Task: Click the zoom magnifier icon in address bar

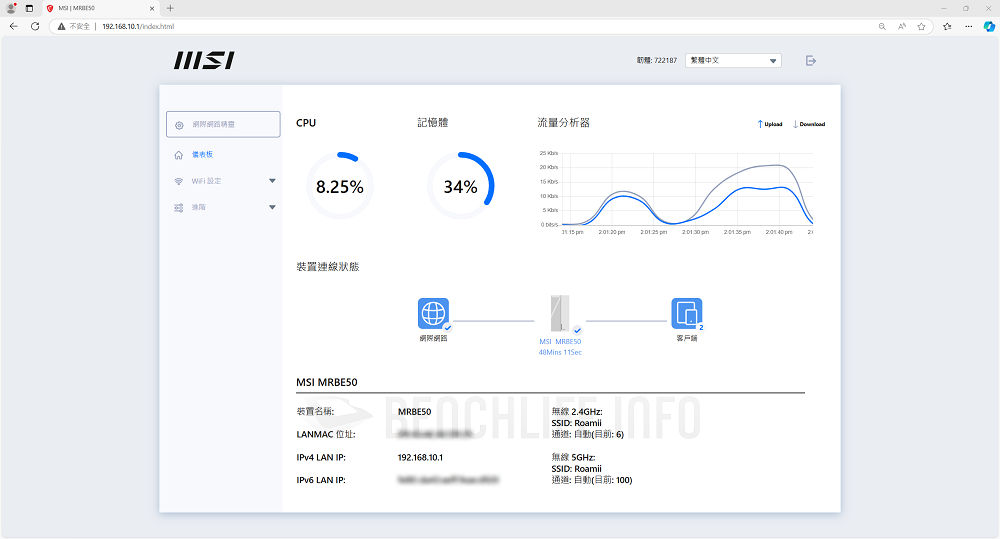Action: (882, 26)
